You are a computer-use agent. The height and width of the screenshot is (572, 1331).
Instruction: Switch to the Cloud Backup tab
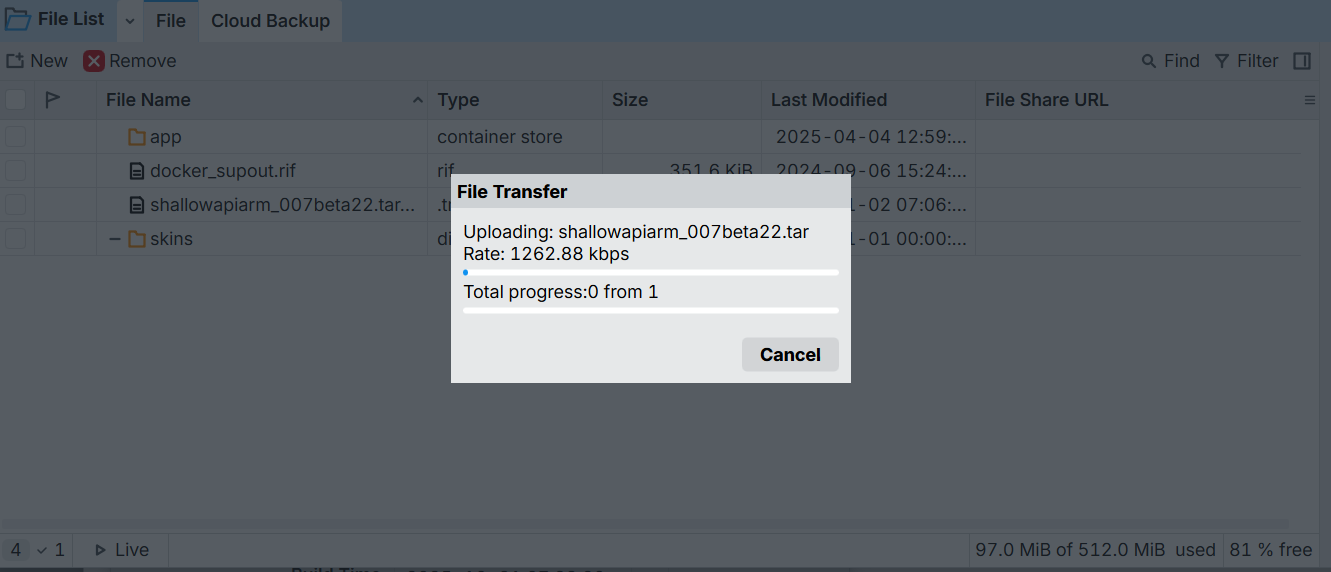pyautogui.click(x=270, y=21)
